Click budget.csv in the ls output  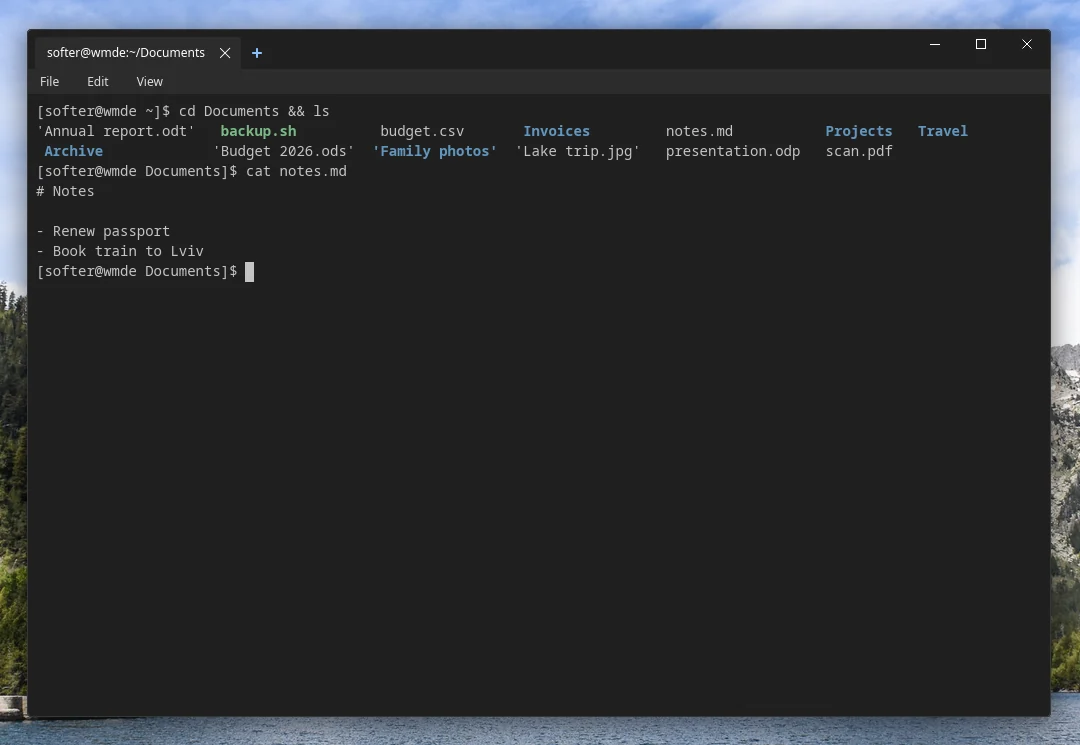coord(422,131)
